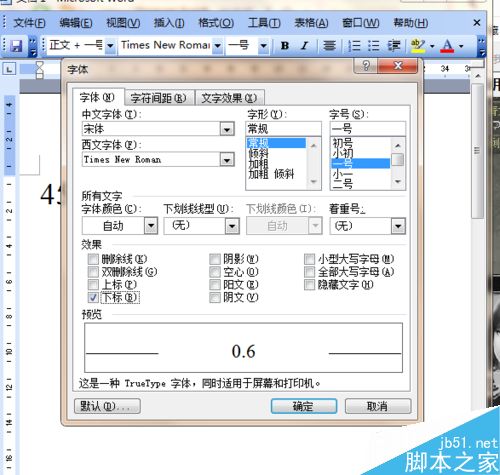The height and width of the screenshot is (475, 500).
Task: Apply bulleted list from the toolbar
Action: 374,46
